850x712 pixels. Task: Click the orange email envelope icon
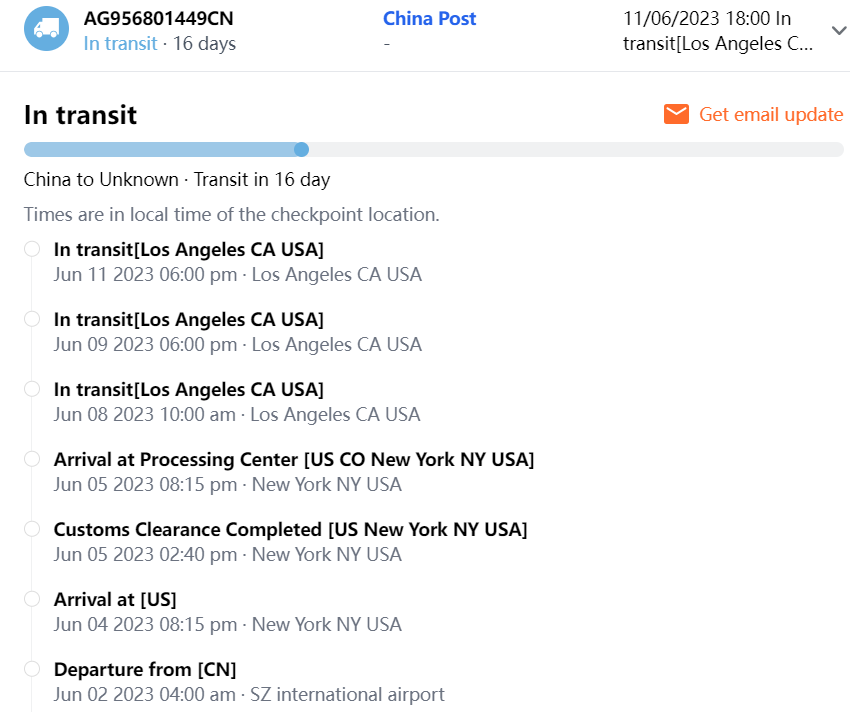(677, 114)
